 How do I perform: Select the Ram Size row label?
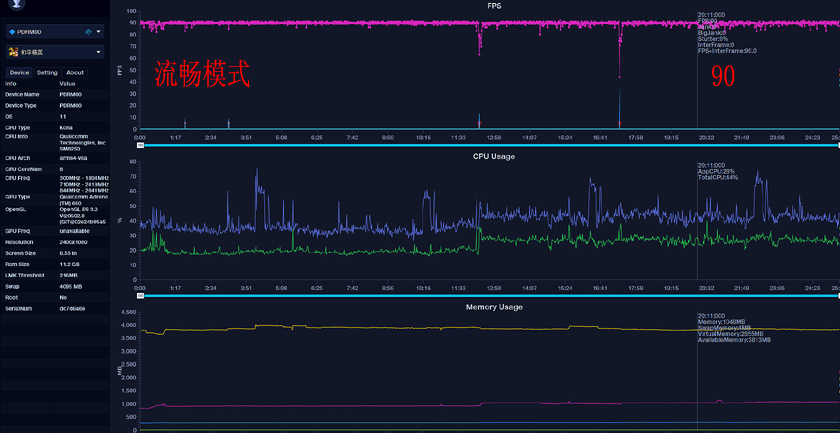[18, 264]
